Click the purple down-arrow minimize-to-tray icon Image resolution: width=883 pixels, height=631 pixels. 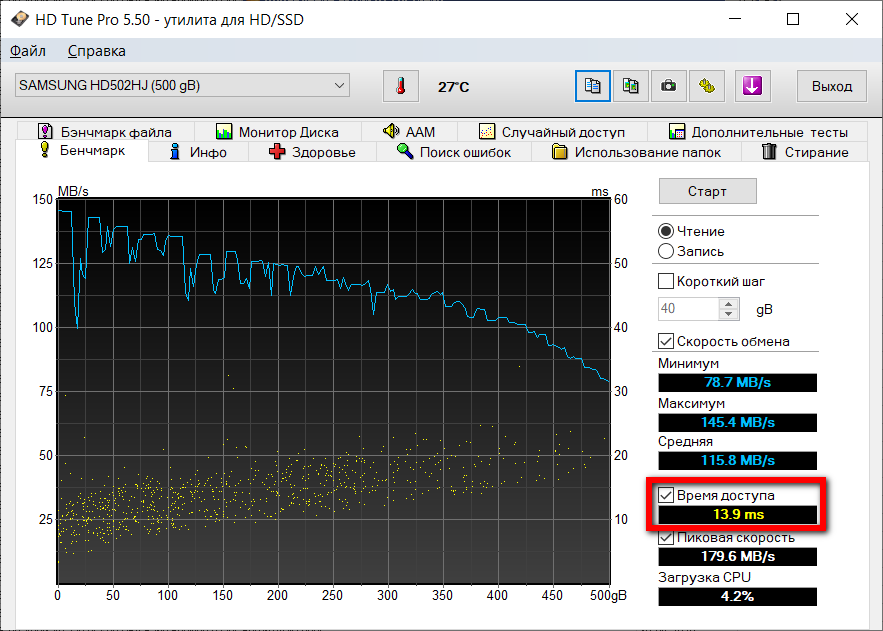(752, 86)
